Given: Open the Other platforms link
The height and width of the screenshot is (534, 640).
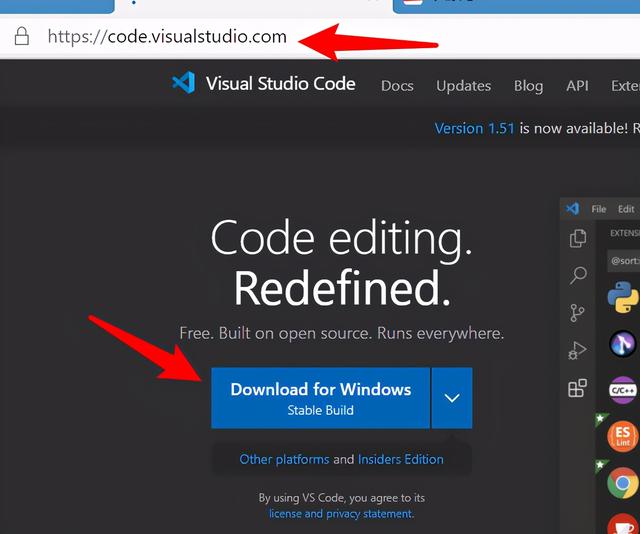Looking at the screenshot, I should click(x=284, y=459).
